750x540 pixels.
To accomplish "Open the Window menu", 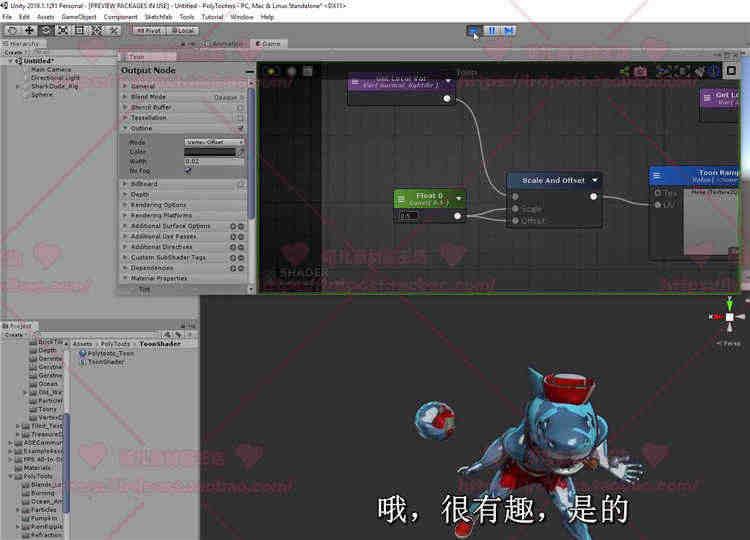I will [x=242, y=17].
